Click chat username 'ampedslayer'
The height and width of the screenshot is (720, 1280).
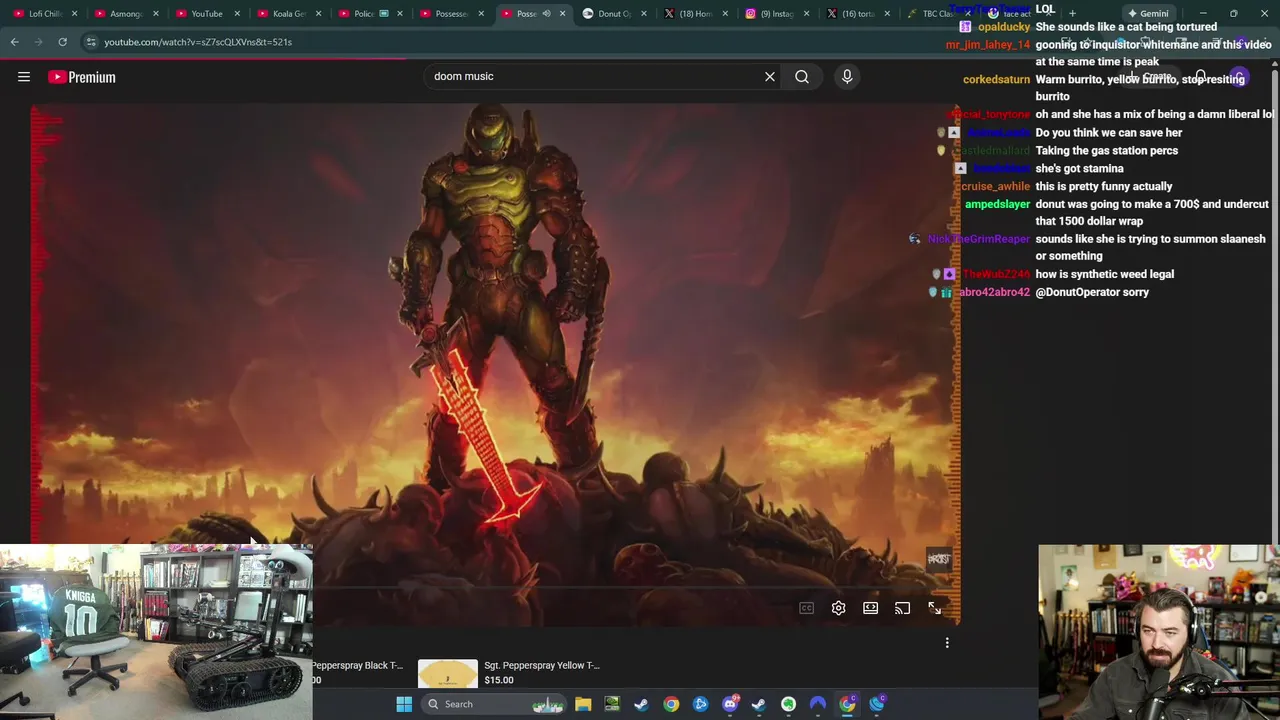997,204
